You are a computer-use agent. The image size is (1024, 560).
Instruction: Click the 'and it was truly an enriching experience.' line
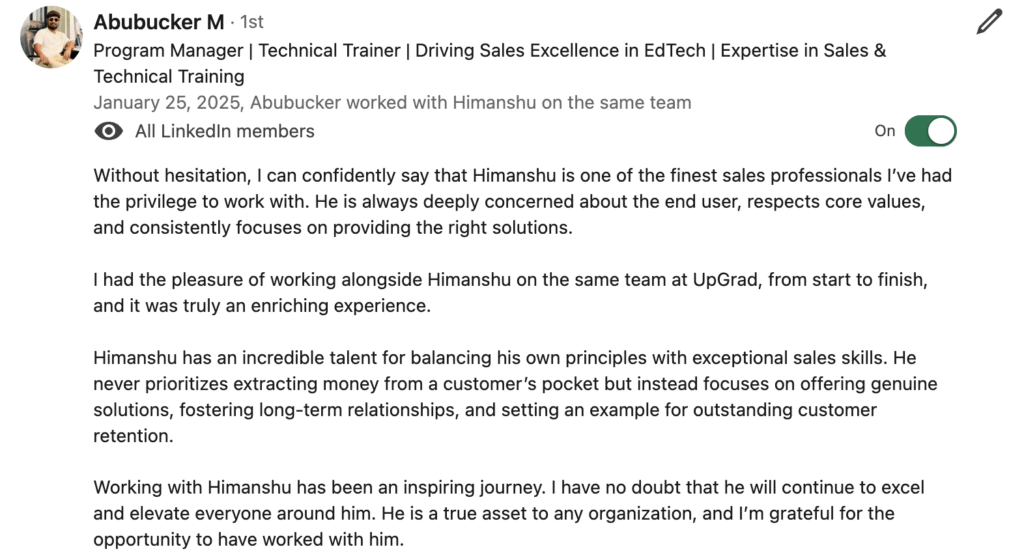[262, 306]
